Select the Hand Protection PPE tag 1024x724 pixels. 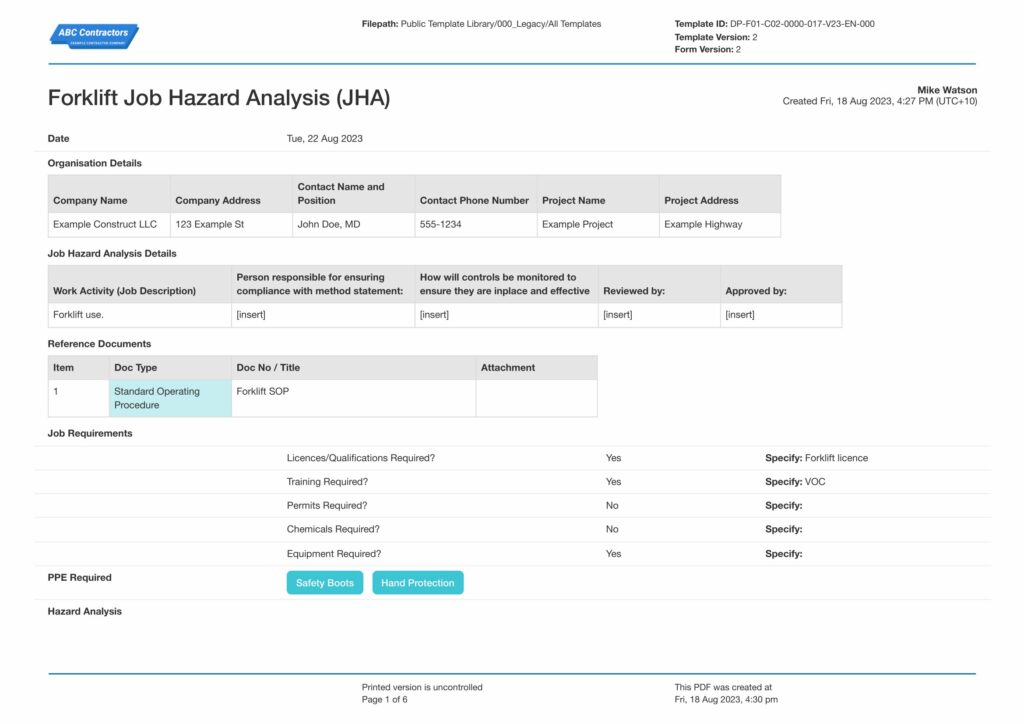pos(418,582)
